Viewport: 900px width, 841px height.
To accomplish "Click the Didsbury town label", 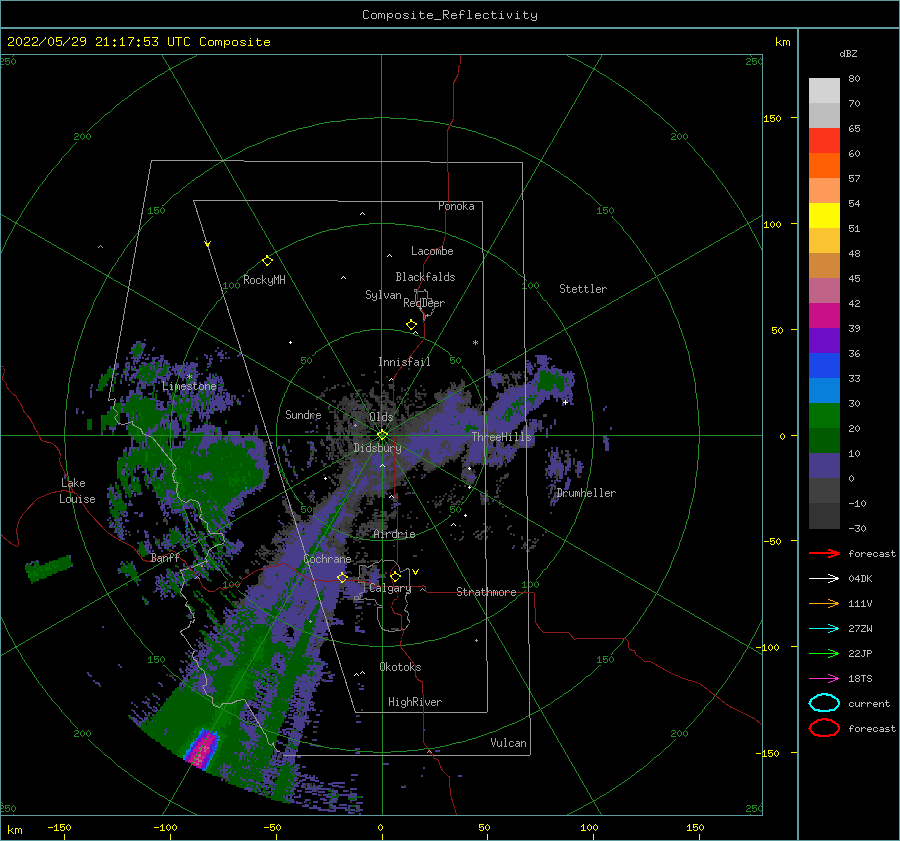I will (377, 448).
